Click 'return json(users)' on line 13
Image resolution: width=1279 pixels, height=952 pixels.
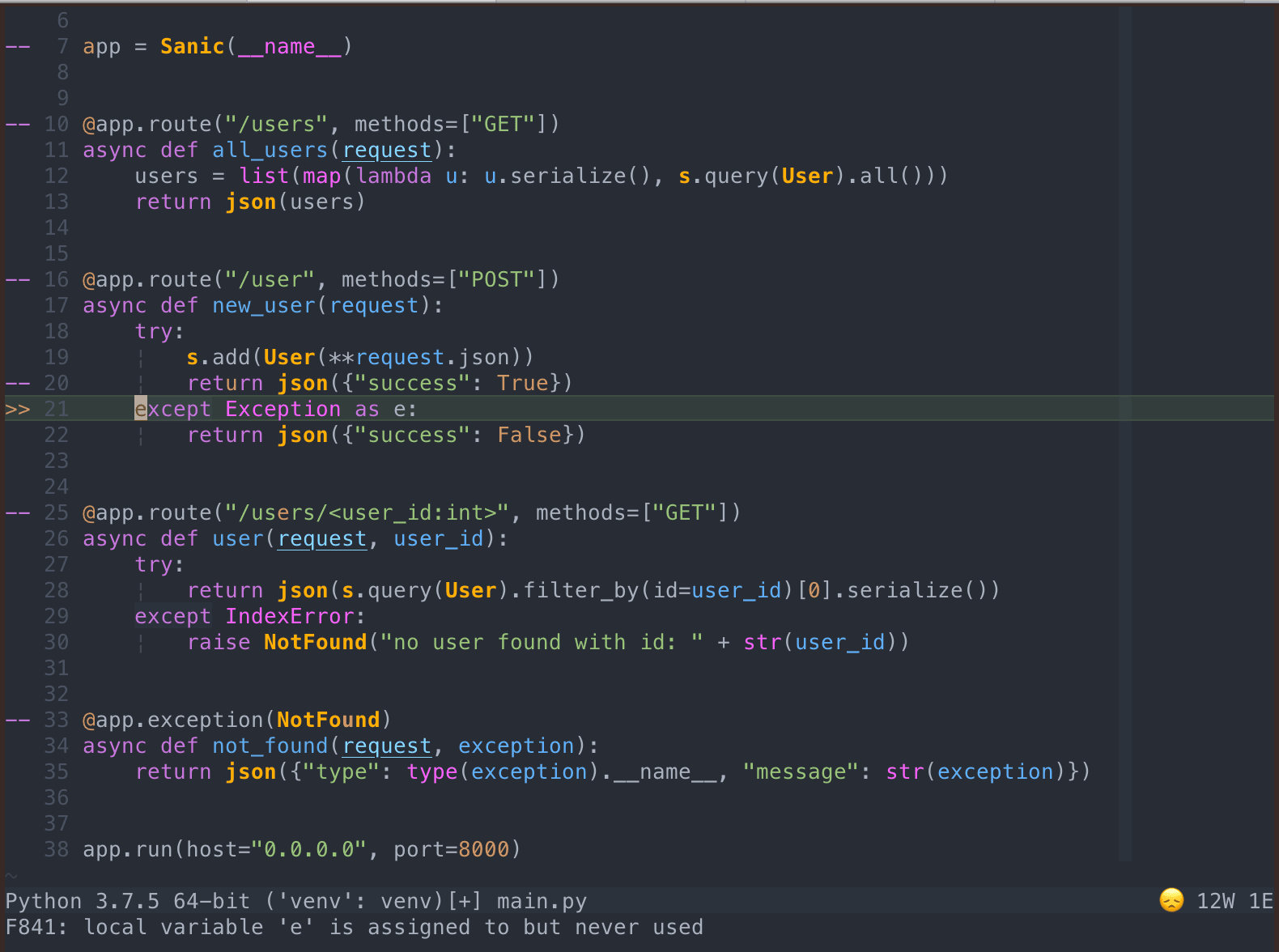pyautogui.click(x=251, y=202)
